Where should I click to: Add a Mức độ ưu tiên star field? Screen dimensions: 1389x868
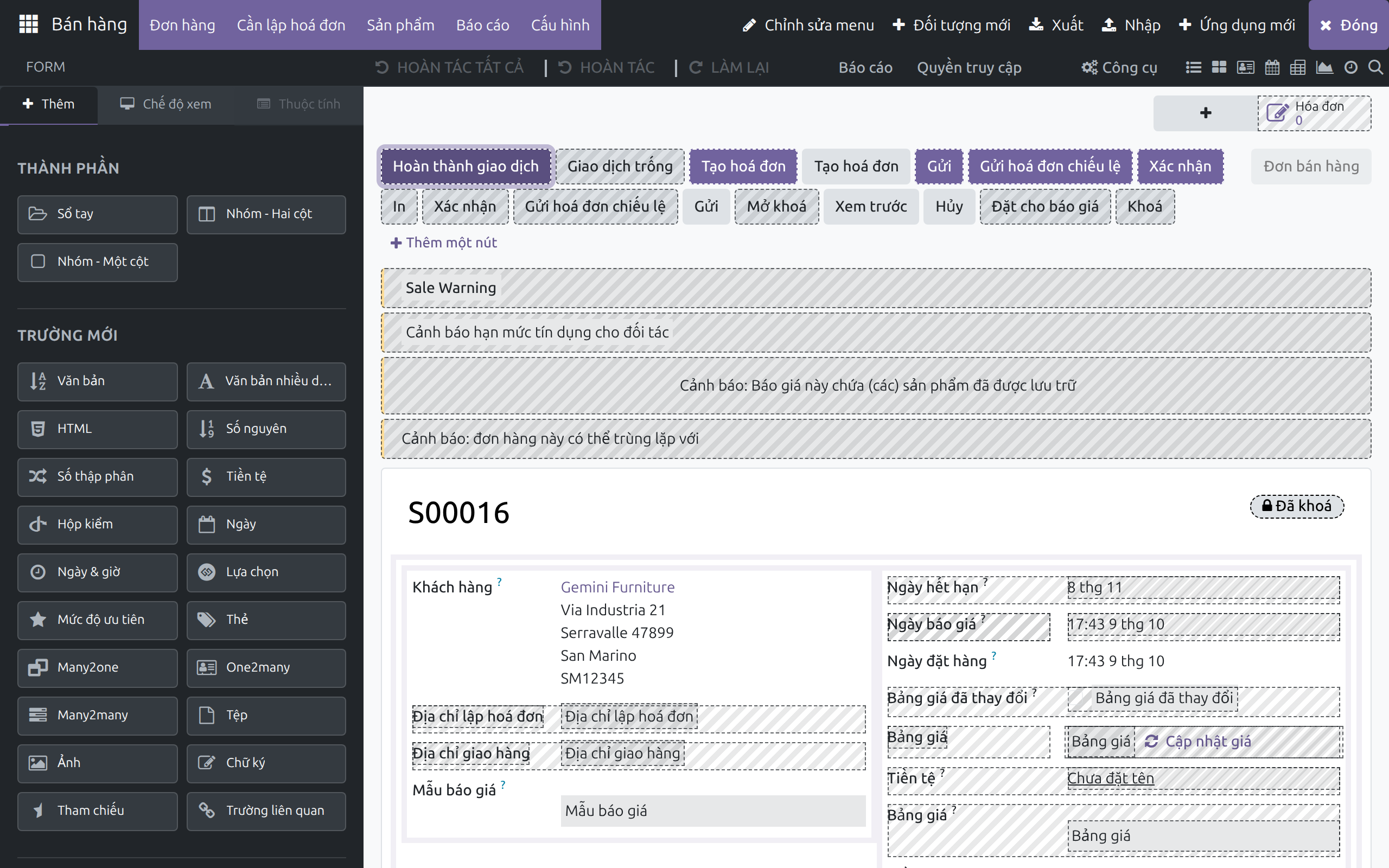(97, 620)
